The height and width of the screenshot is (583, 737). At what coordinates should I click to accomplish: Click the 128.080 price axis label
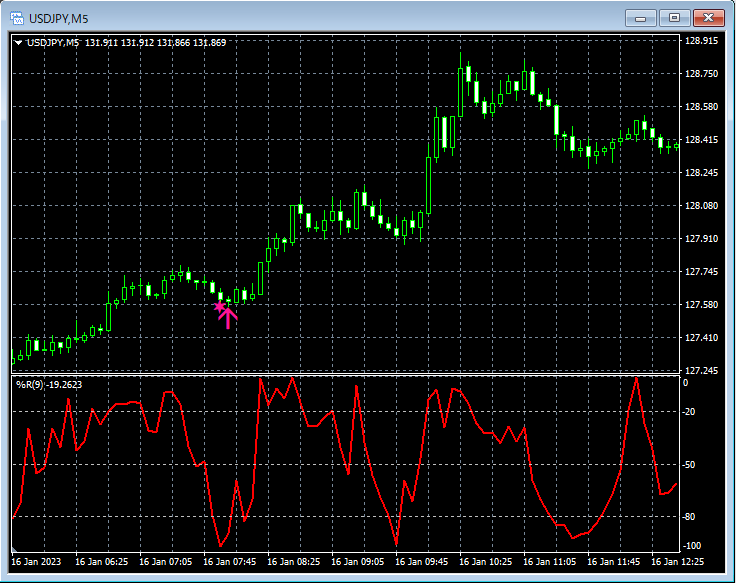pos(701,205)
